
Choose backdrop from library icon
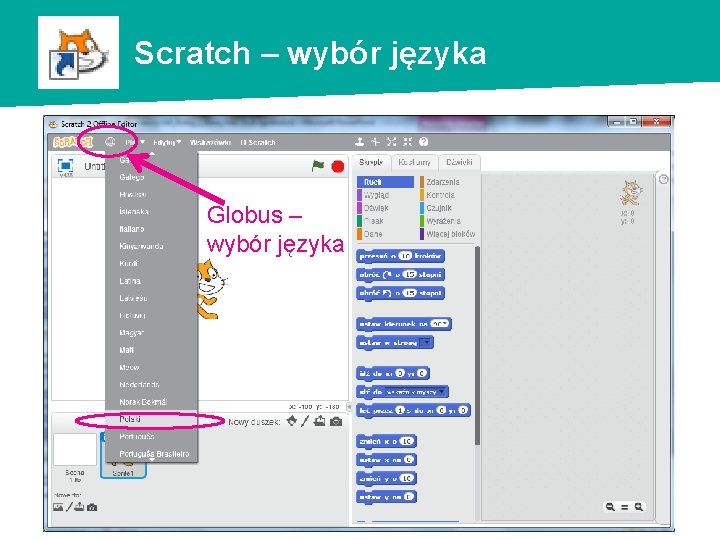[58, 507]
